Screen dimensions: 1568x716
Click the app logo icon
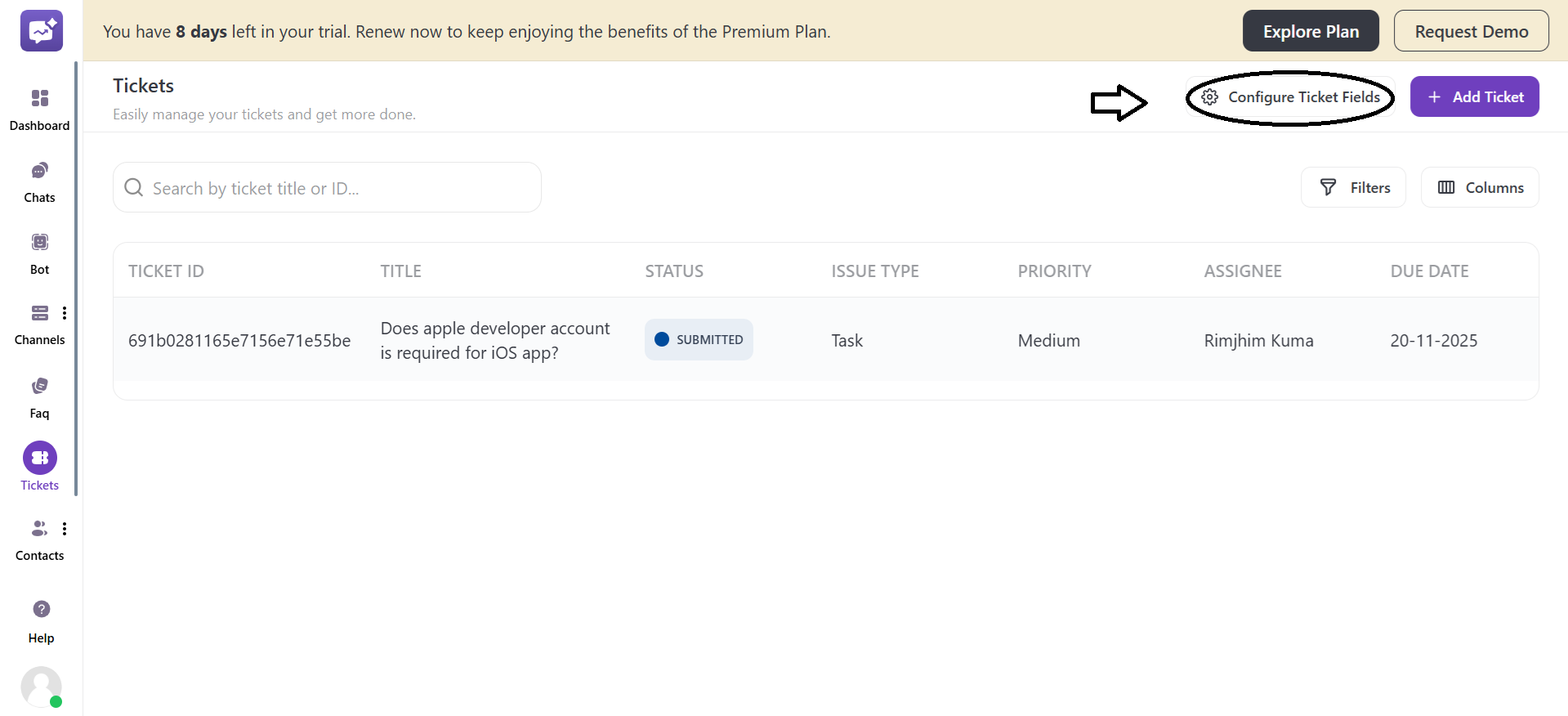(x=42, y=31)
